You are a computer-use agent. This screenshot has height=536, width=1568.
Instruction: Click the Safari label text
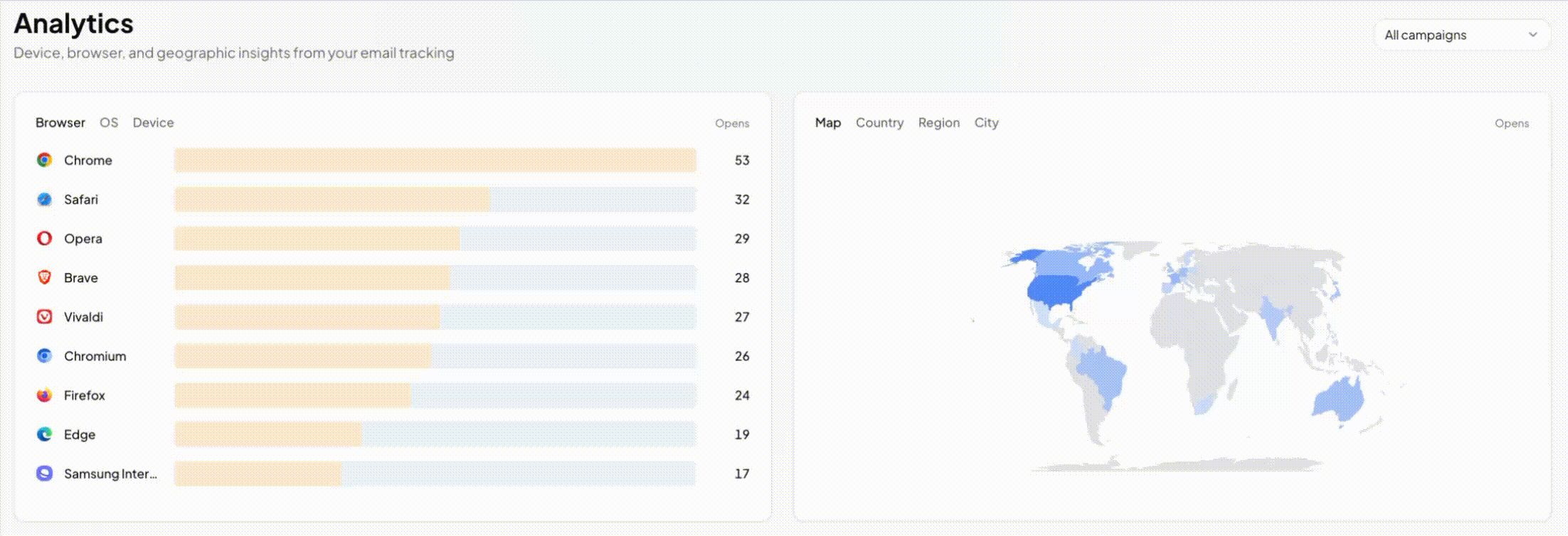(81, 199)
